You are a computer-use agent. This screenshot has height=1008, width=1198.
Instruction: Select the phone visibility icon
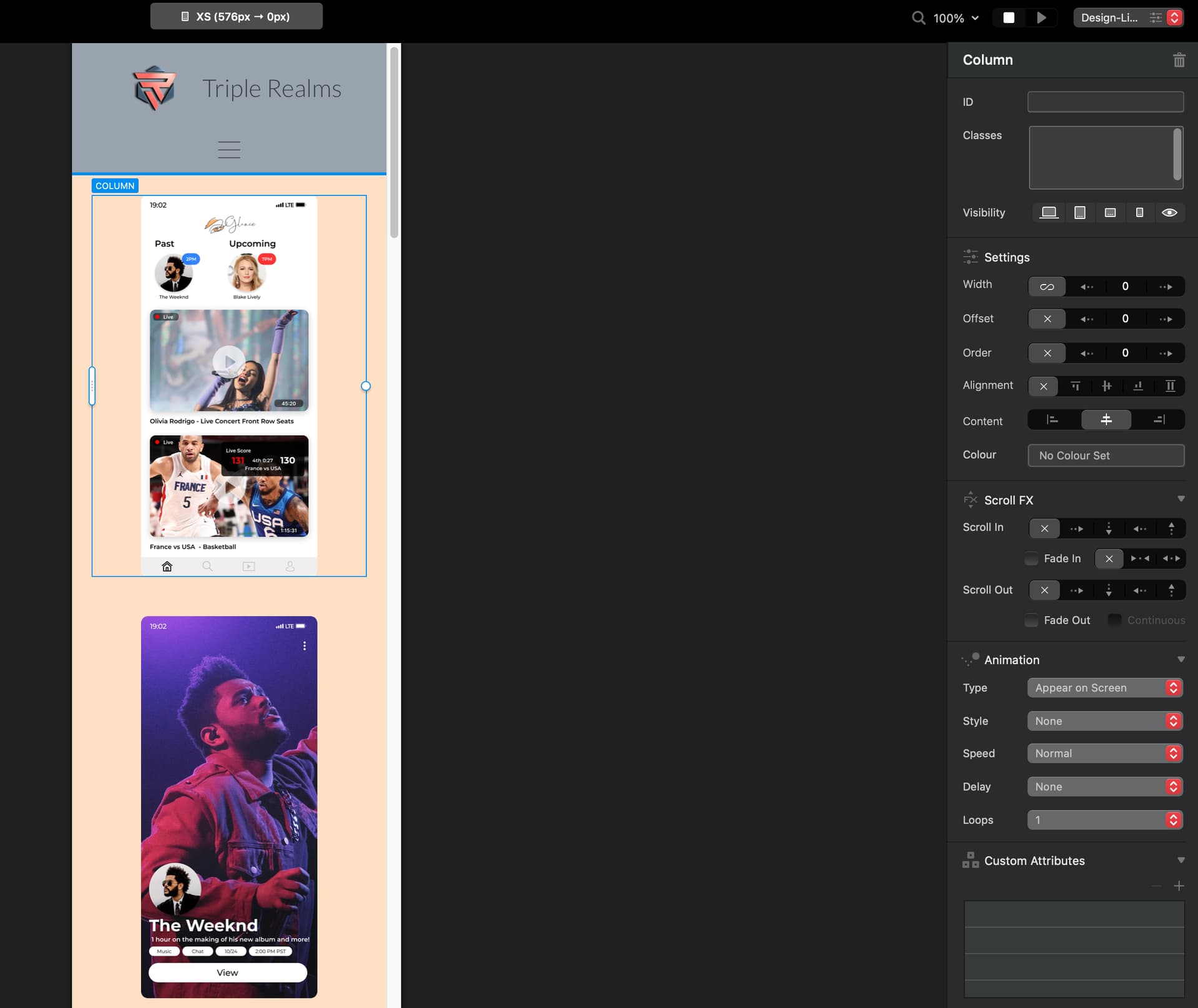click(1139, 213)
